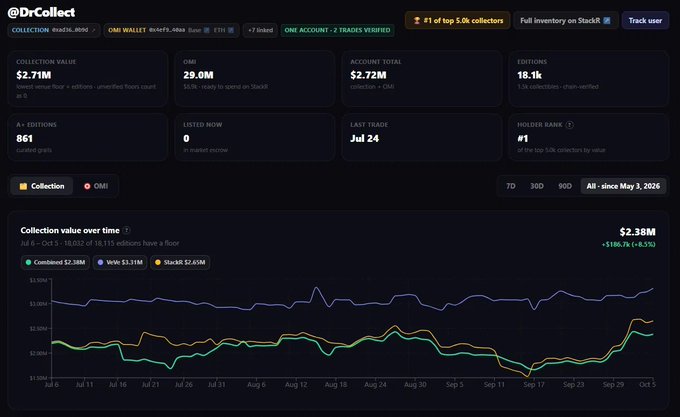
Task: Click the $3.00M y-axis label
Action: pos(38,304)
